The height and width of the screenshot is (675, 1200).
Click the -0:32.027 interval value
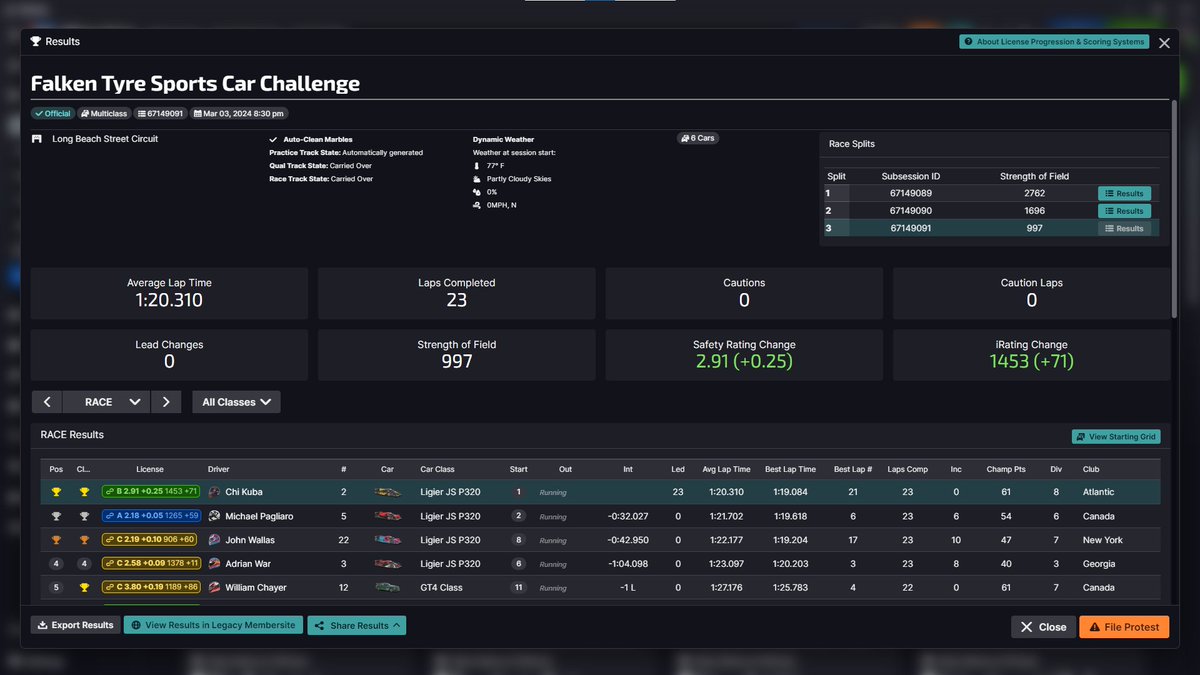click(628, 516)
